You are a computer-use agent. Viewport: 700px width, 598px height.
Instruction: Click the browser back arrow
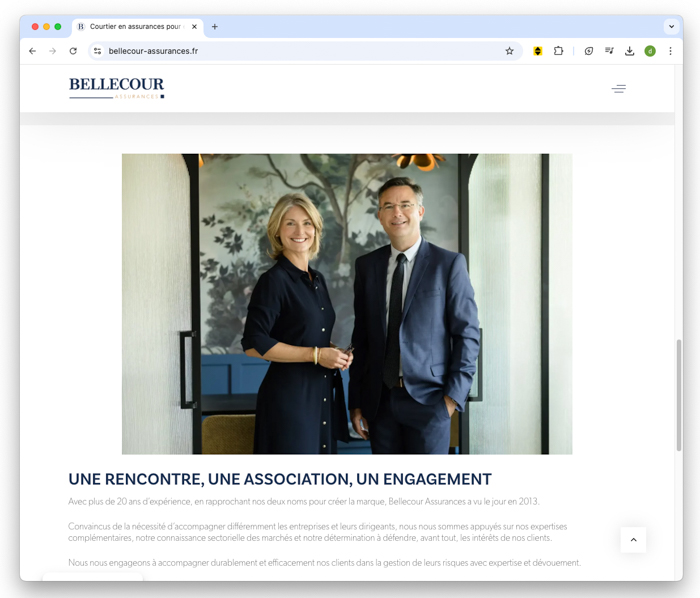point(32,51)
